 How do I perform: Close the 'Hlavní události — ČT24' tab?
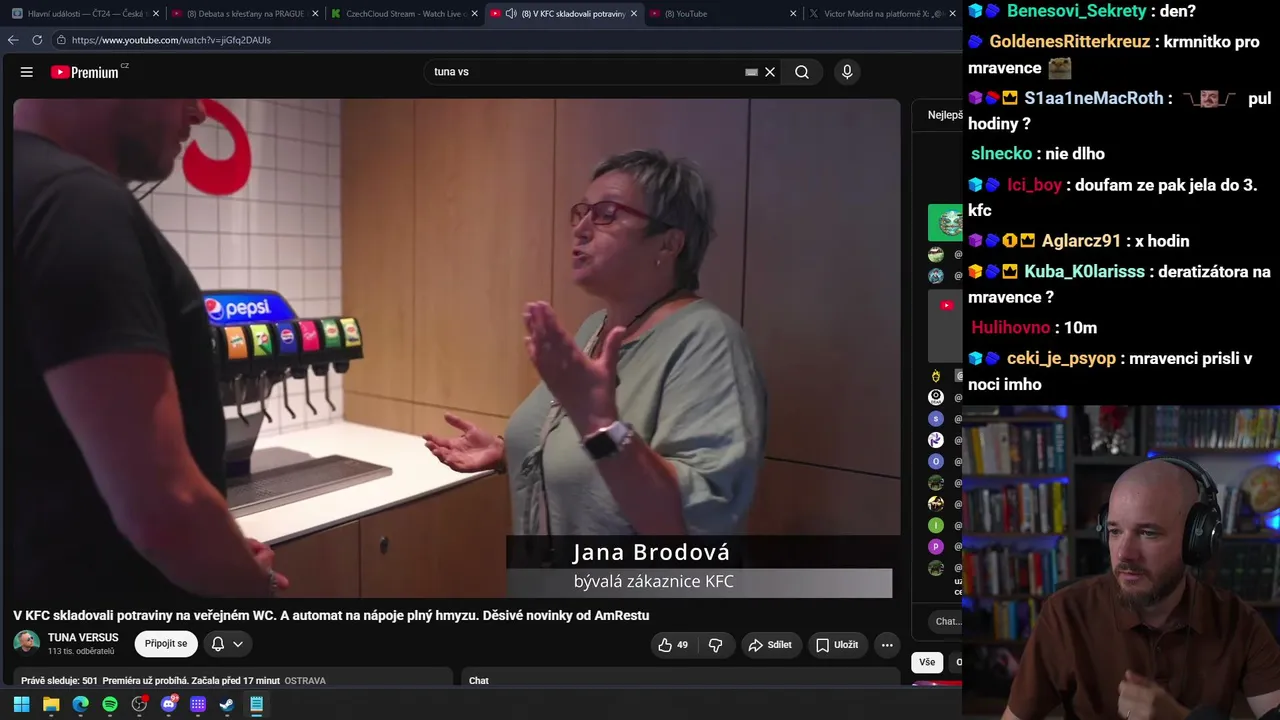click(156, 14)
